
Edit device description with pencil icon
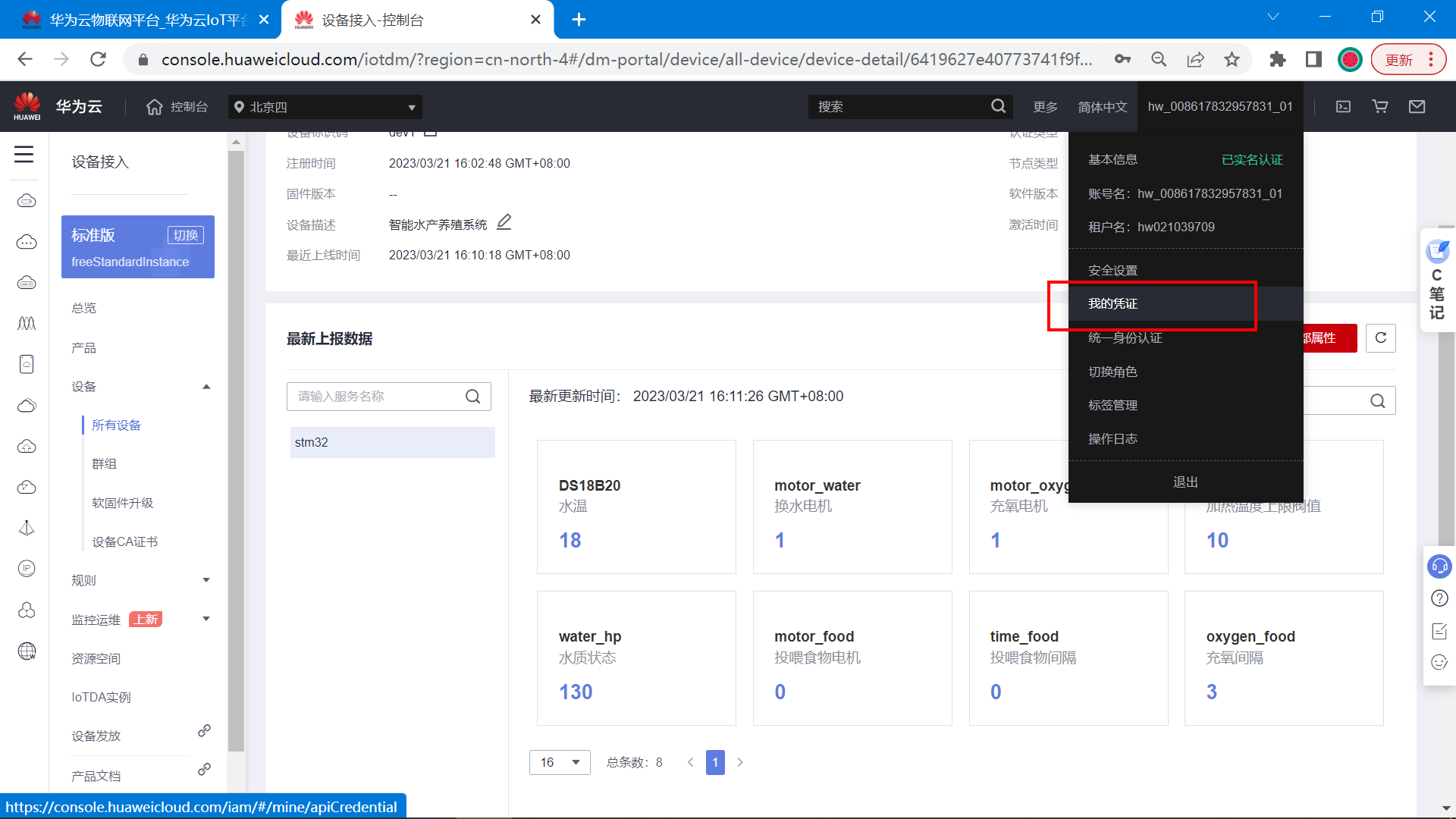pyautogui.click(x=504, y=223)
